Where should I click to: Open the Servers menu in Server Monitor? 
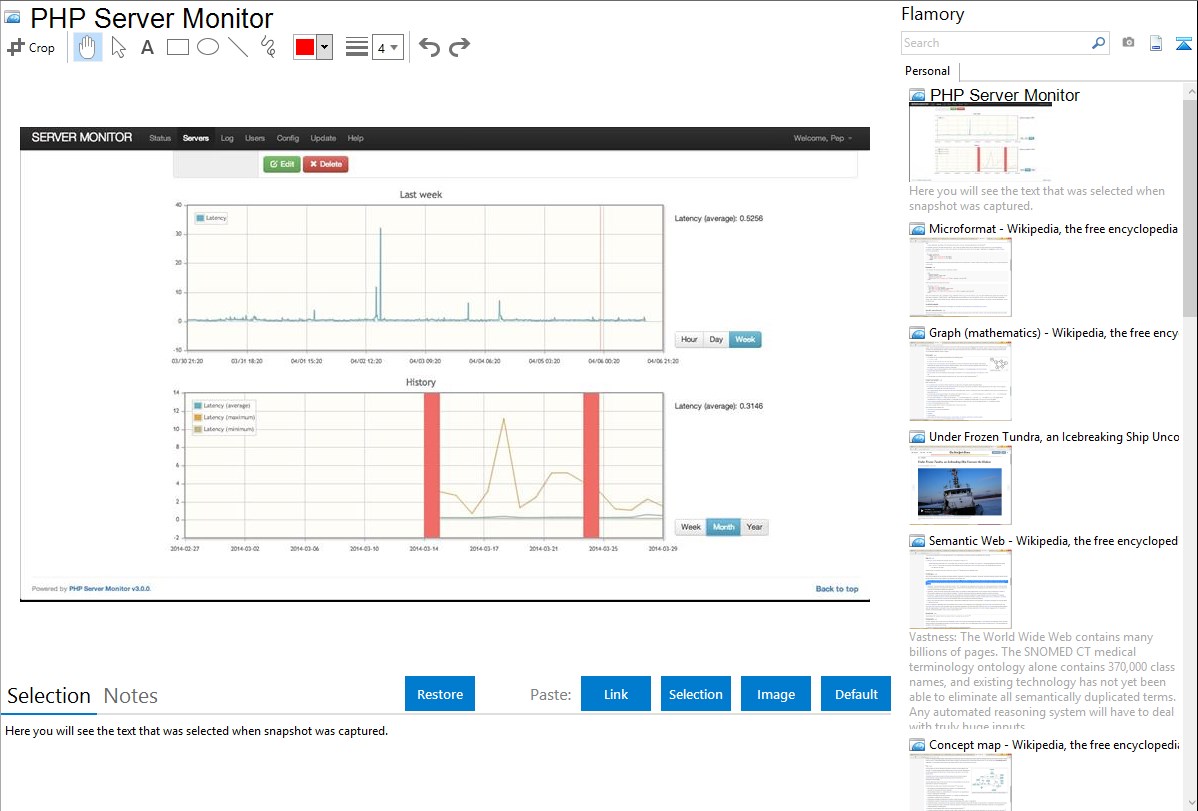click(x=196, y=138)
